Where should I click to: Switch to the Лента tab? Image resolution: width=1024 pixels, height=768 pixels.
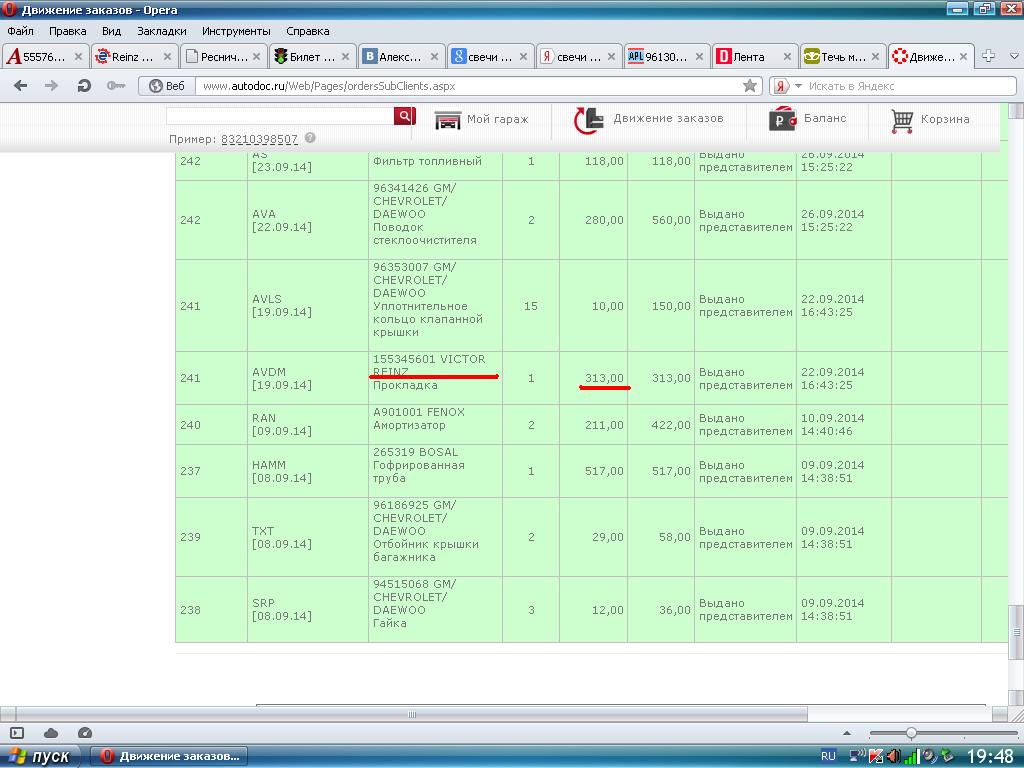[747, 57]
